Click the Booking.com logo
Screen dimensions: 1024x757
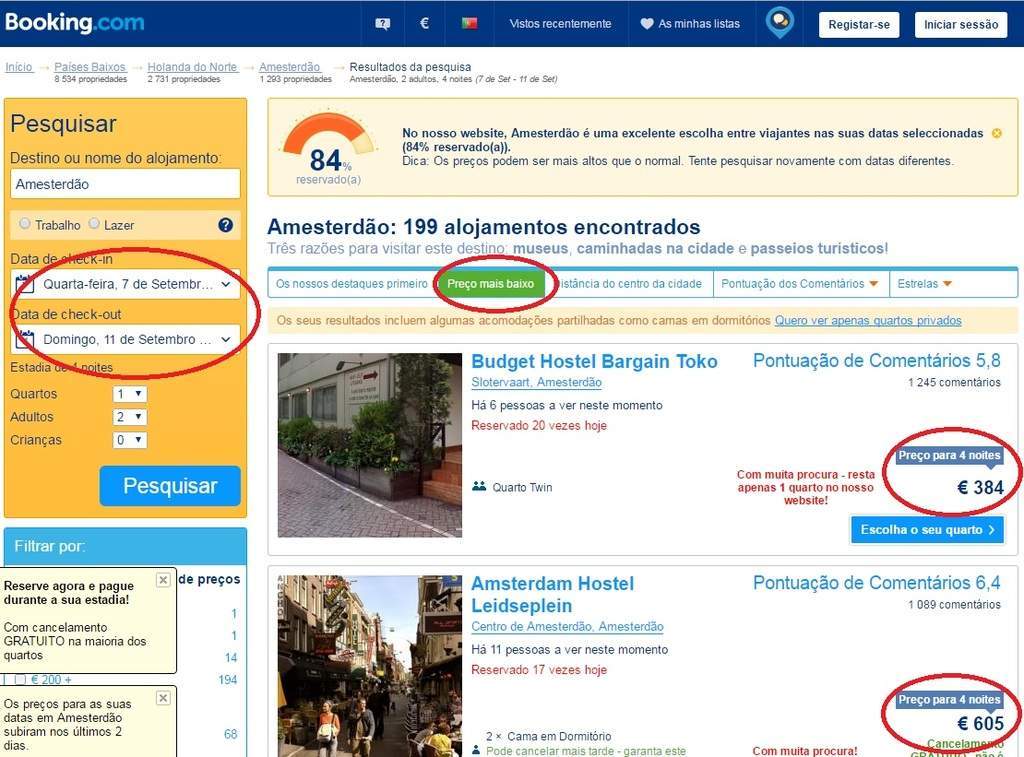click(x=74, y=22)
